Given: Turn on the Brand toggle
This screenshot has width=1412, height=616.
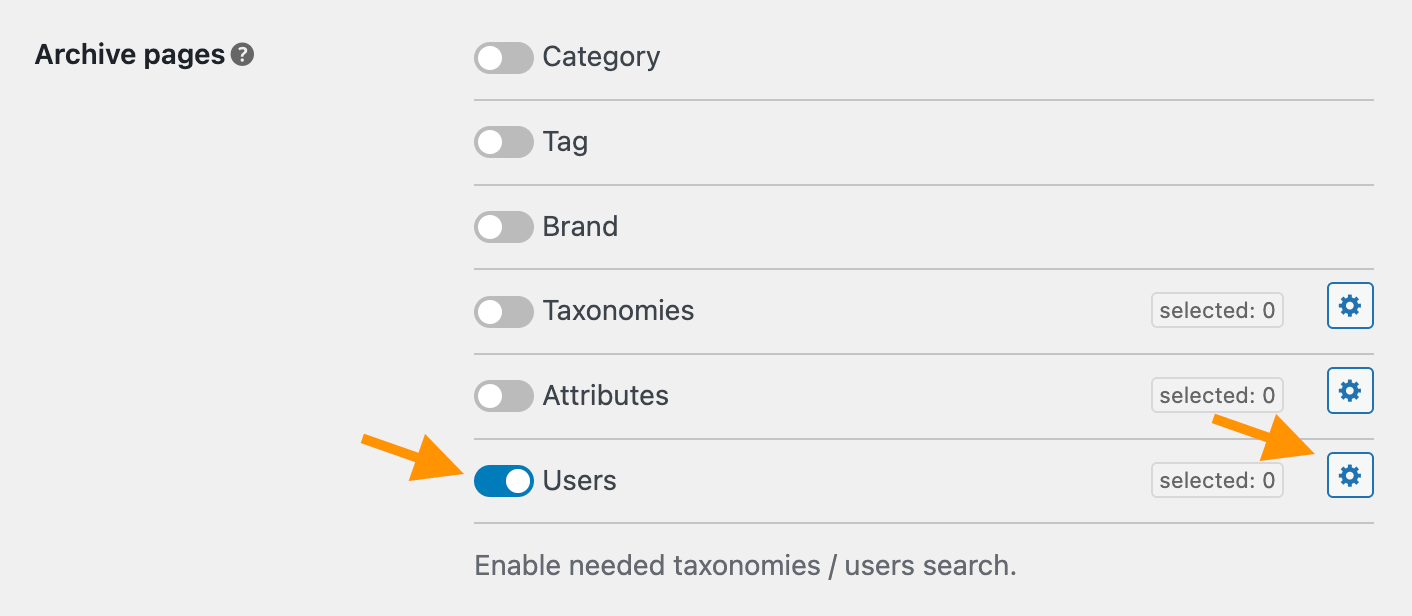Looking at the screenshot, I should 503,228.
